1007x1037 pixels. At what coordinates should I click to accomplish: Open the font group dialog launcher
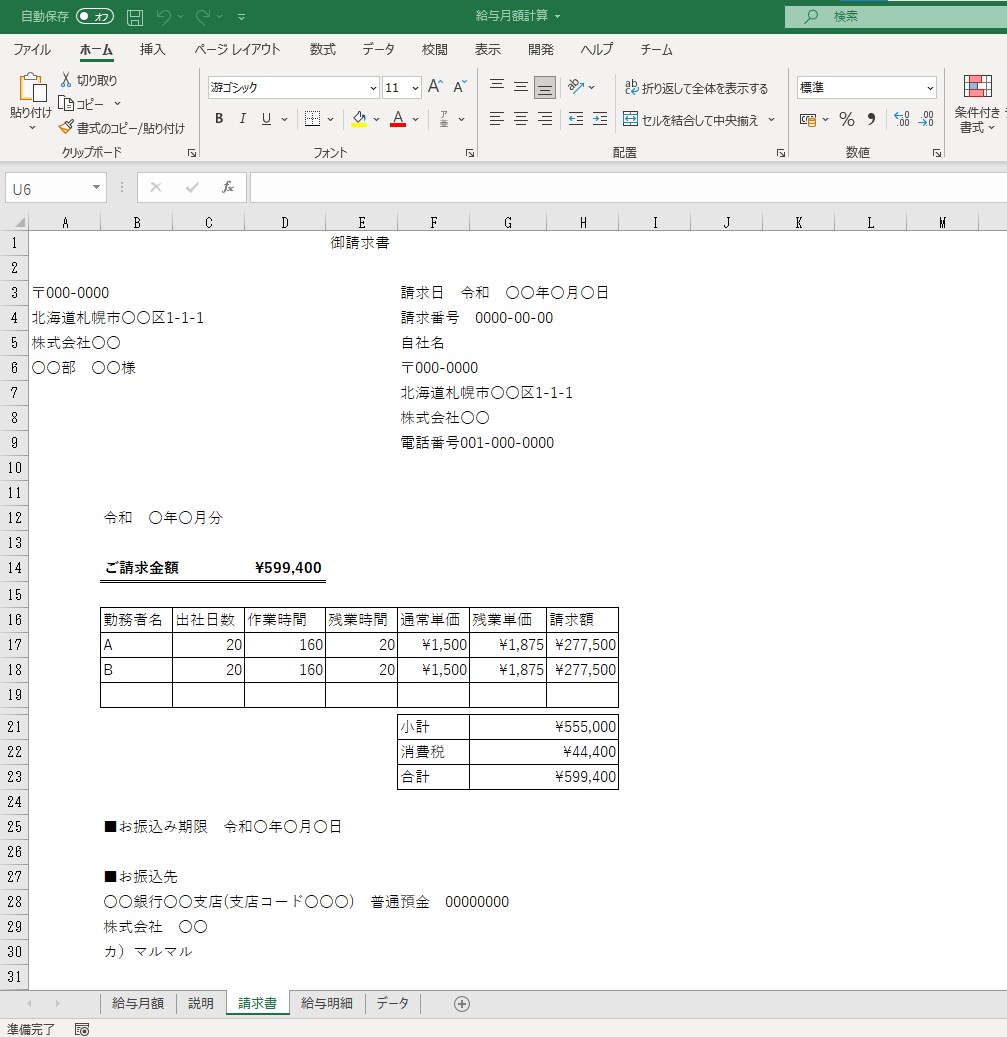click(469, 153)
